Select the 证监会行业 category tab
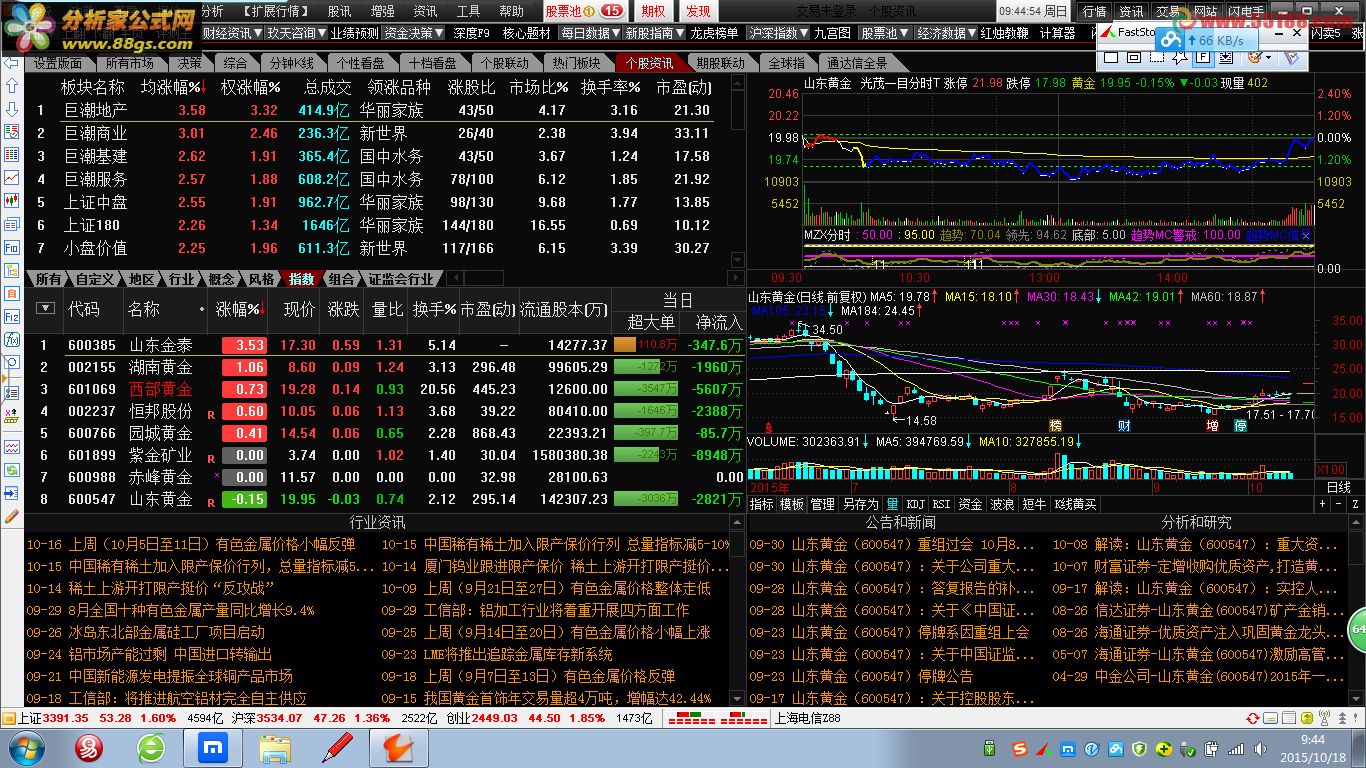Viewport: 1366px width, 768px height. tap(401, 279)
